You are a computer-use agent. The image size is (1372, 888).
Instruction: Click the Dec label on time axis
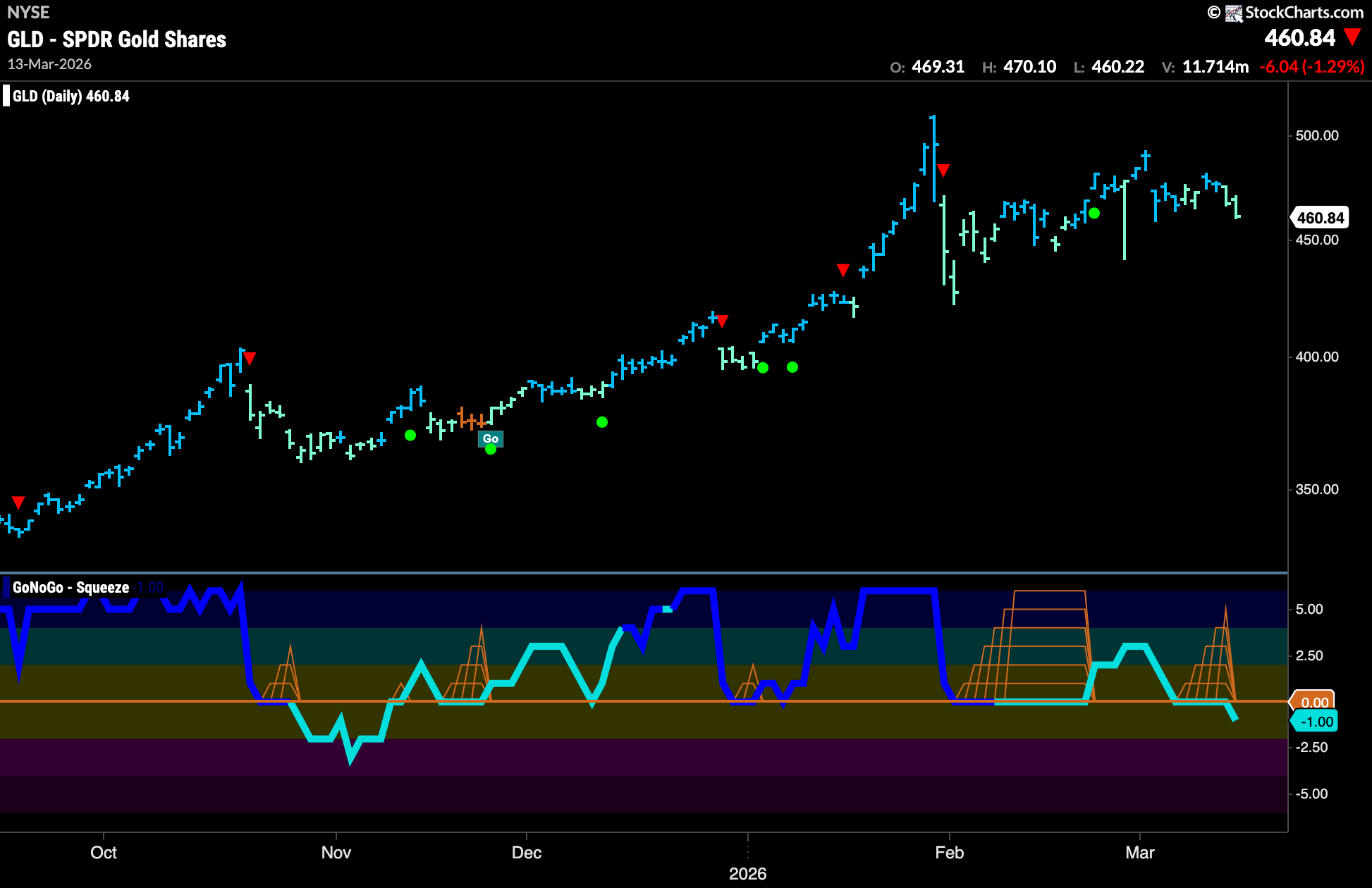point(527,853)
